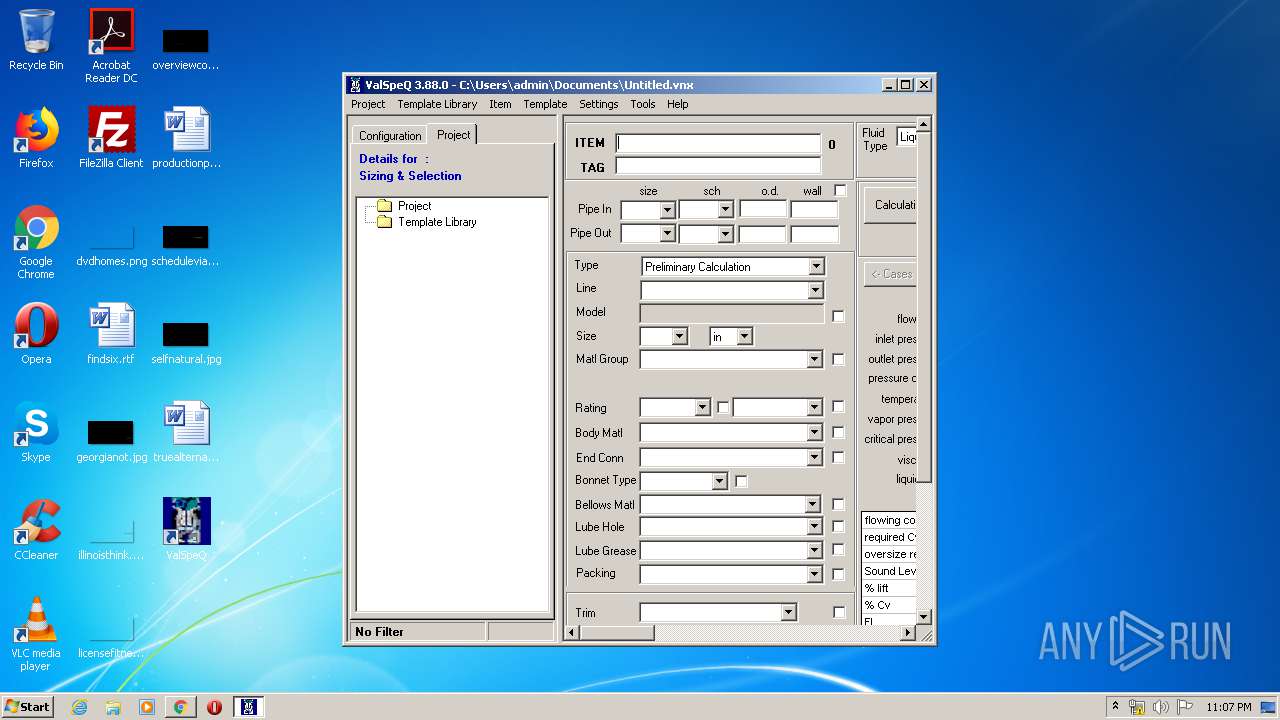Open CCleaner desktop shortcut
This screenshot has height=720, width=1280.
click(x=36, y=530)
